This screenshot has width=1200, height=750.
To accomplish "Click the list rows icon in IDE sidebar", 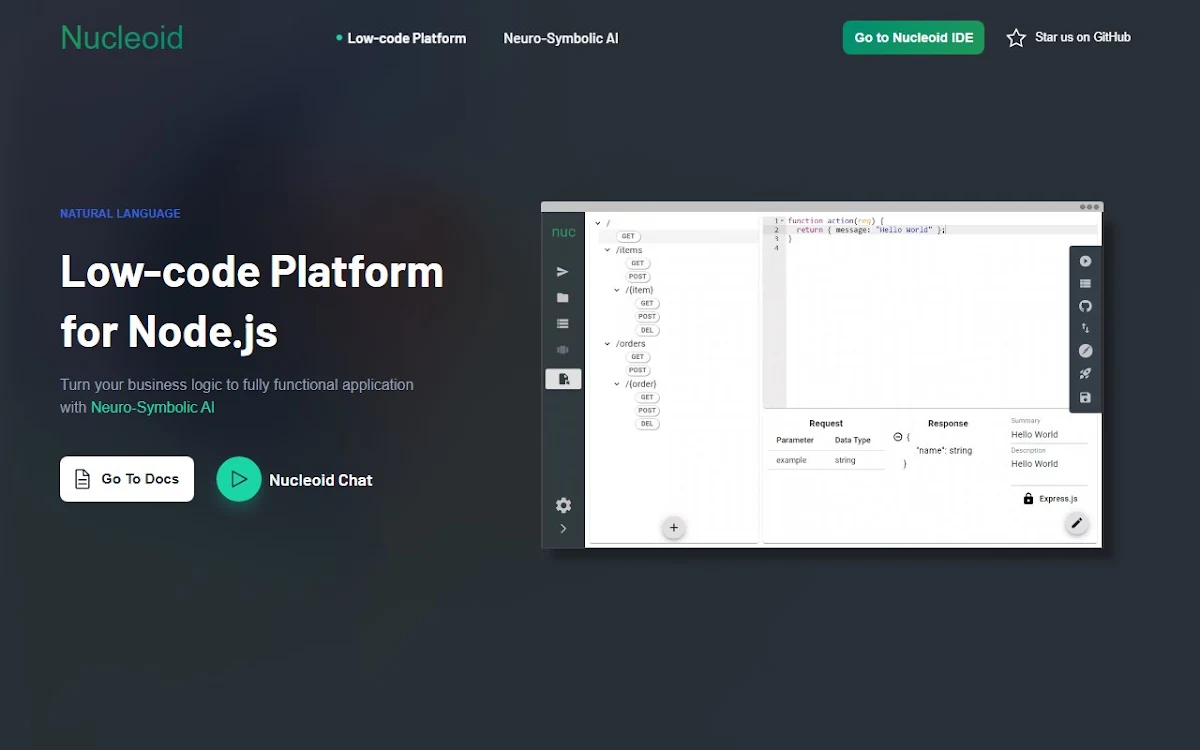I will click(x=563, y=323).
